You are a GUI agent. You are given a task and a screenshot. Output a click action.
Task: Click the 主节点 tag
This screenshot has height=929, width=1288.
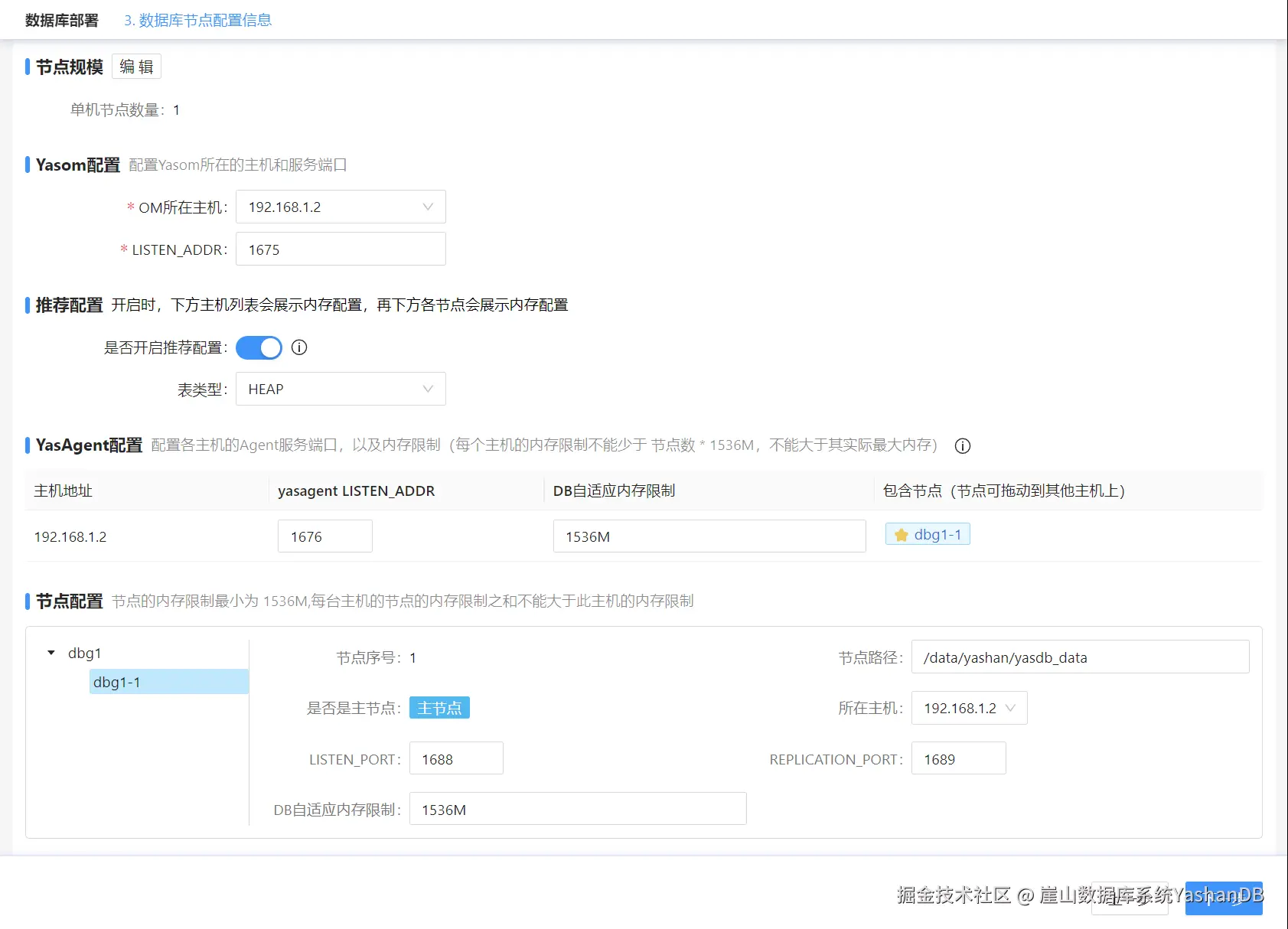pyautogui.click(x=439, y=708)
